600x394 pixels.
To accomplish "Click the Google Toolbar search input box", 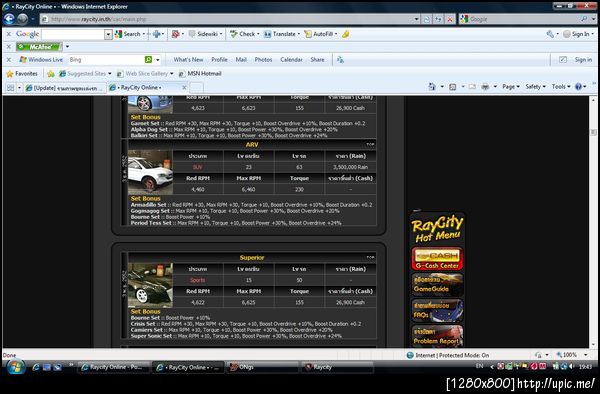I will click(x=73, y=34).
